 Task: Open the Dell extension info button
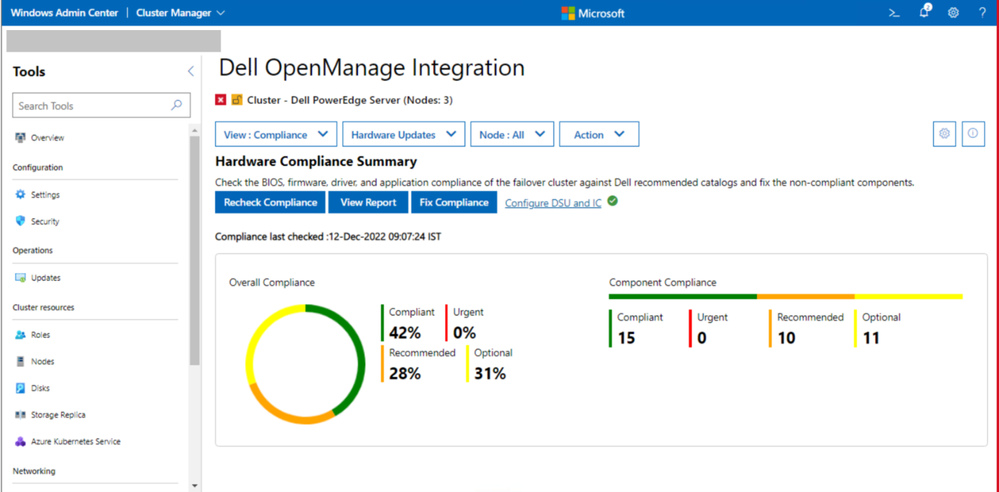click(973, 134)
